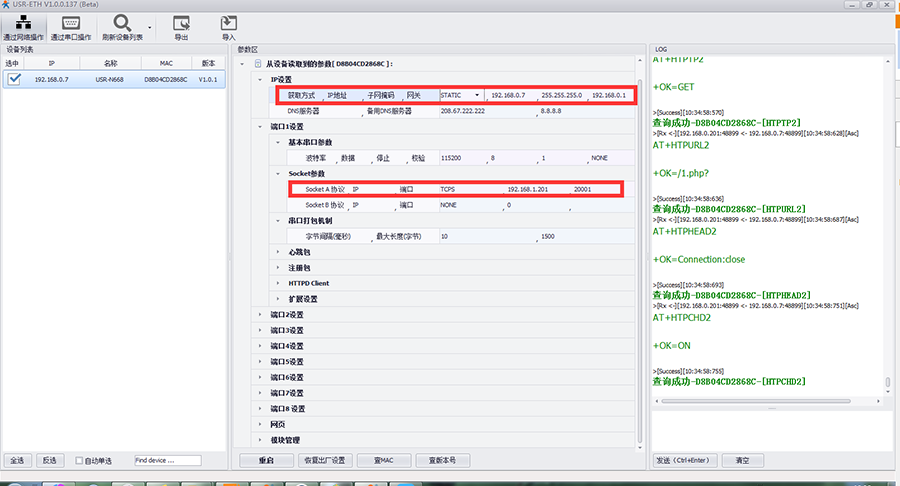Open the STATIC 获取方式 dropdown
This screenshot has width=900, height=486.
pos(478,95)
